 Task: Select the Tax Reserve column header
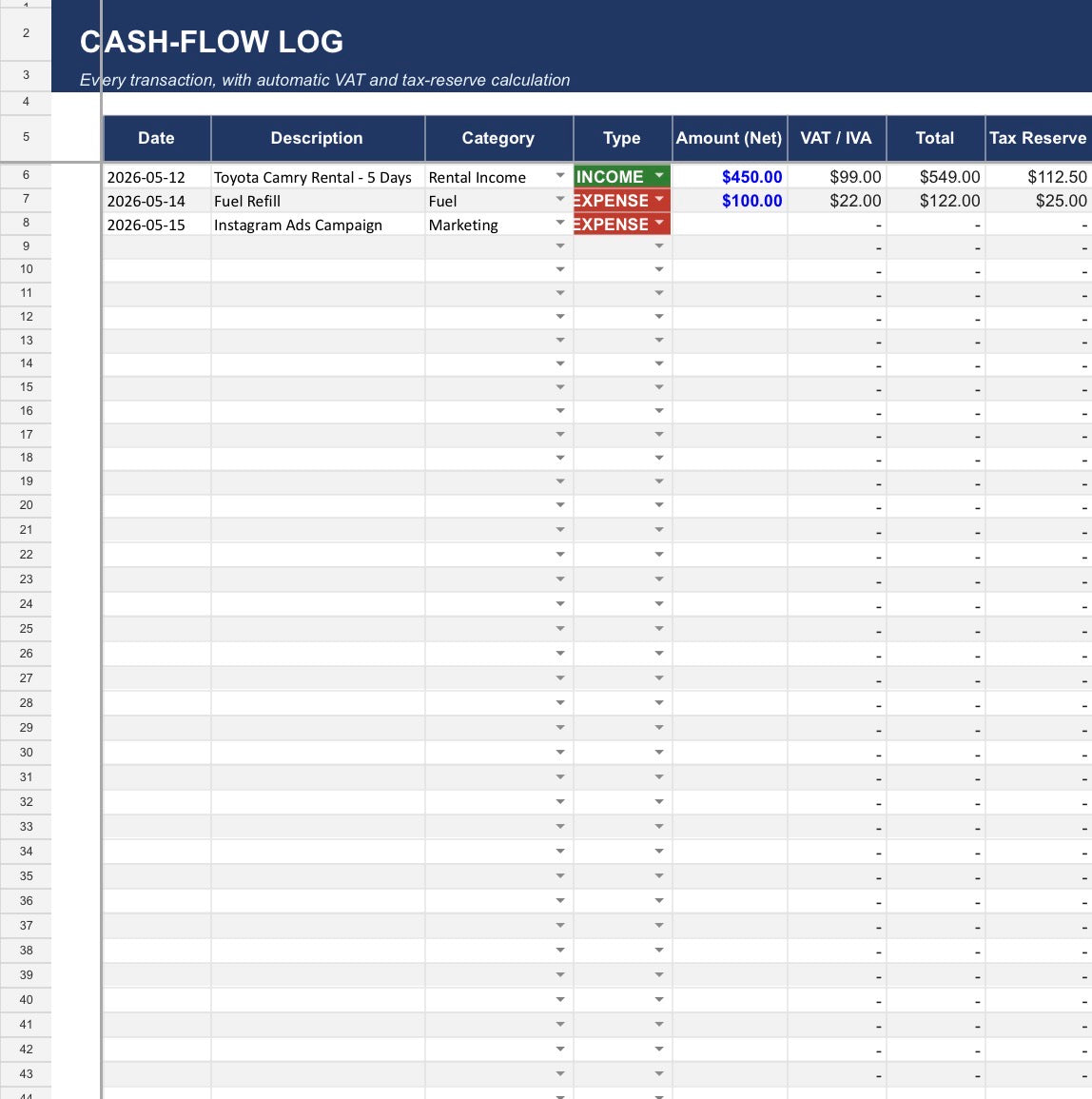click(x=1039, y=138)
